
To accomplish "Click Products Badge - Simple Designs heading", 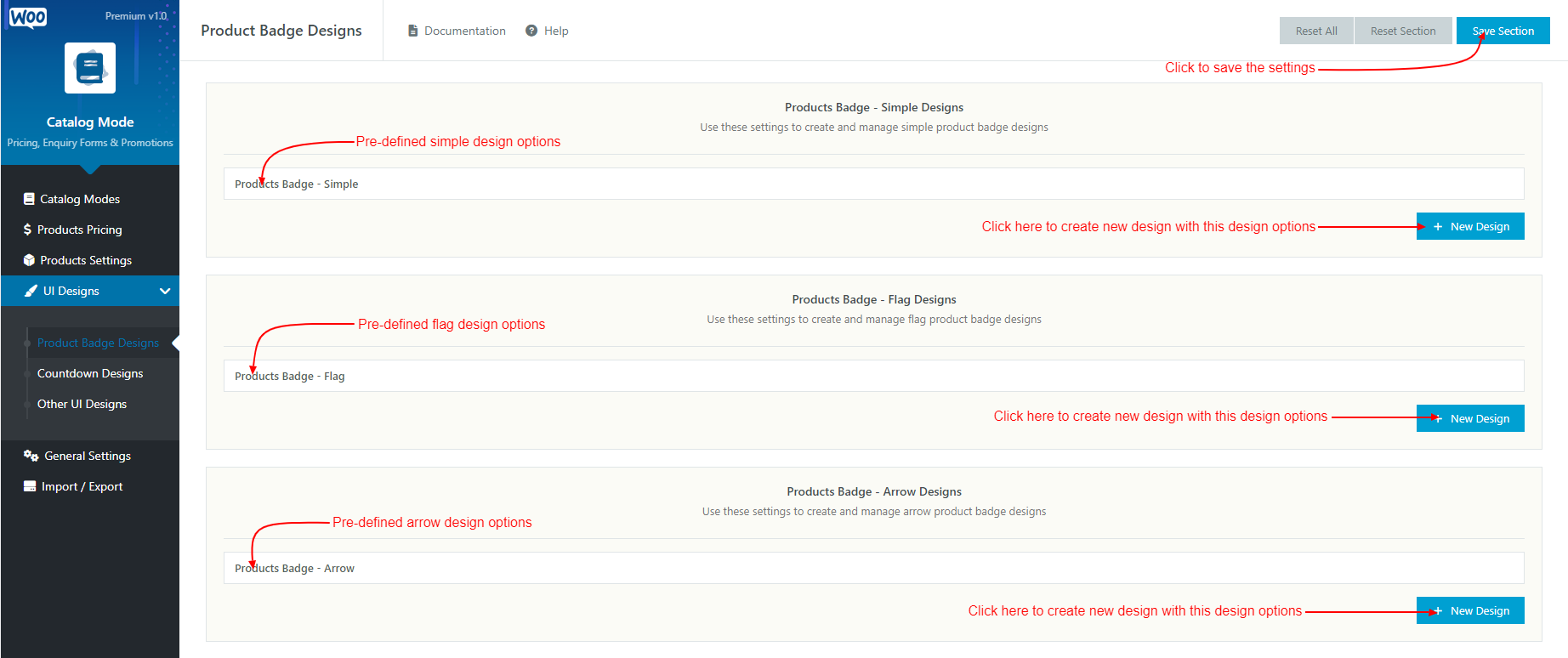I will tap(874, 107).
